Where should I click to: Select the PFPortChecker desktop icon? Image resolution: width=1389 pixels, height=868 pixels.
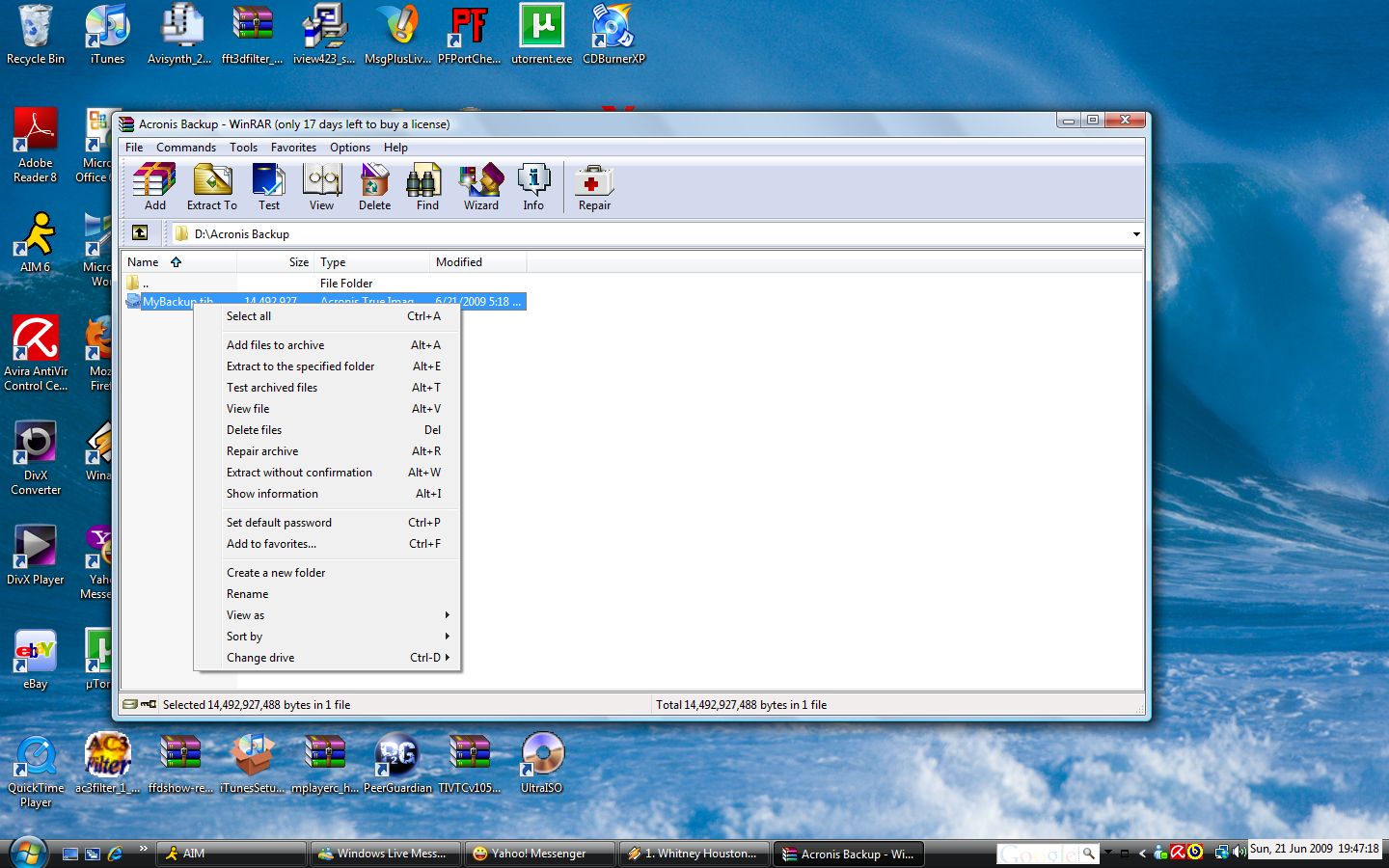pos(469,35)
